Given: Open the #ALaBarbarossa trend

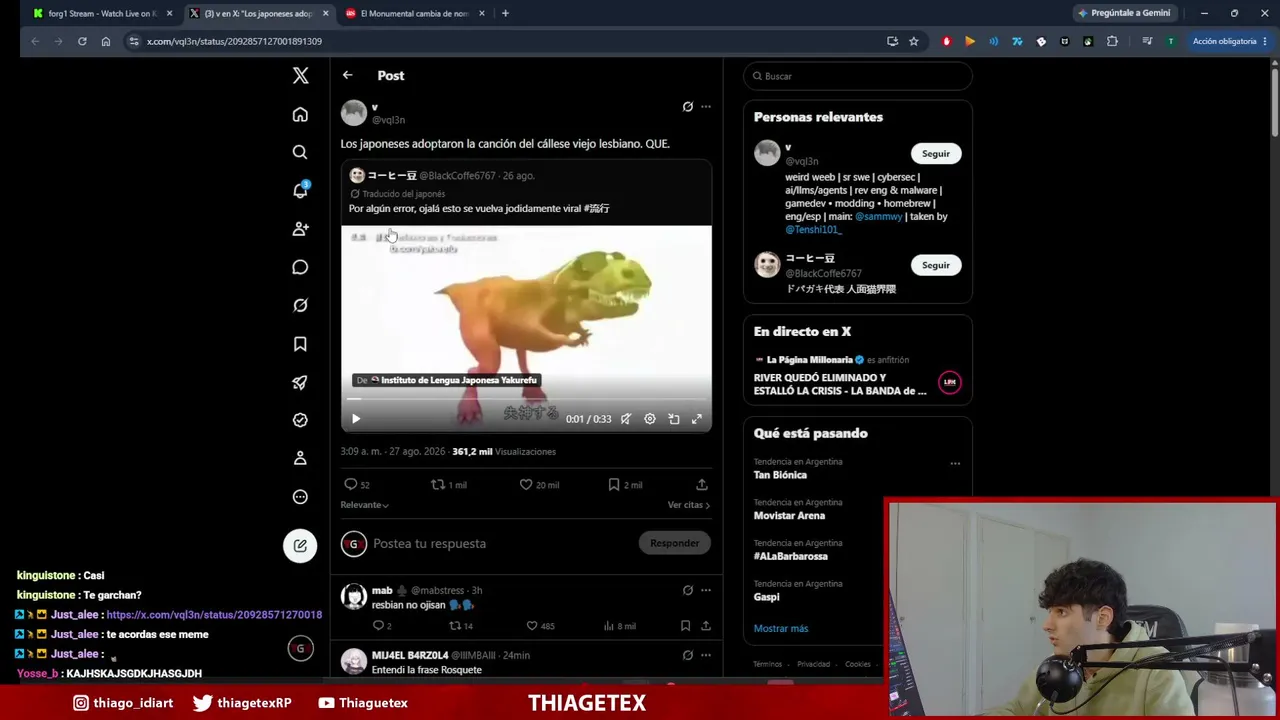Looking at the screenshot, I should (790, 556).
